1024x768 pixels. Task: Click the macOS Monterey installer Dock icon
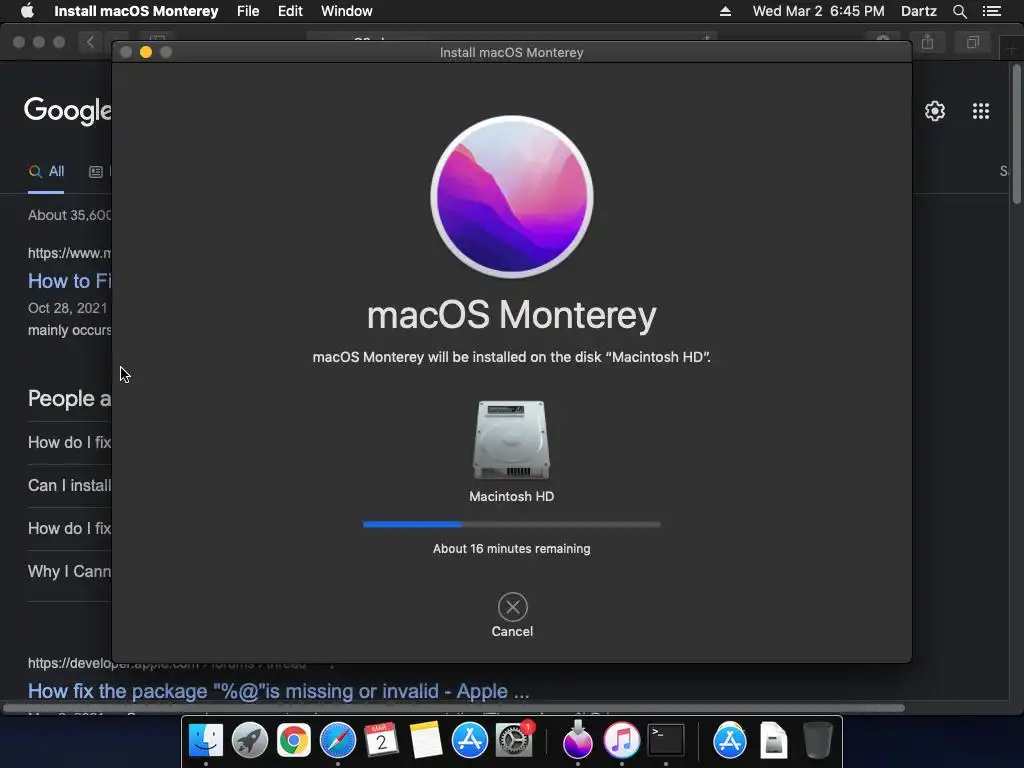tap(577, 739)
